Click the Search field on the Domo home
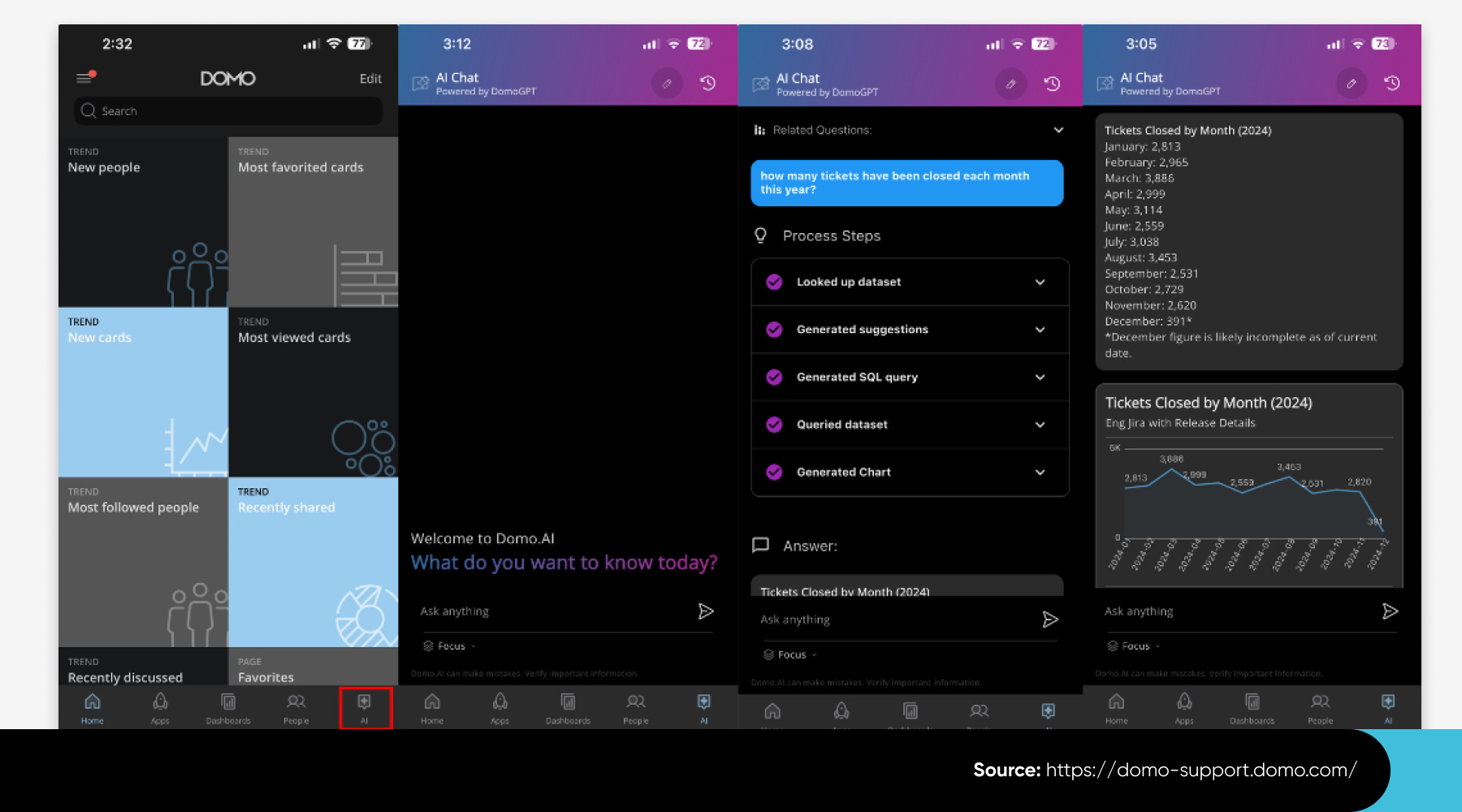 pos(228,111)
